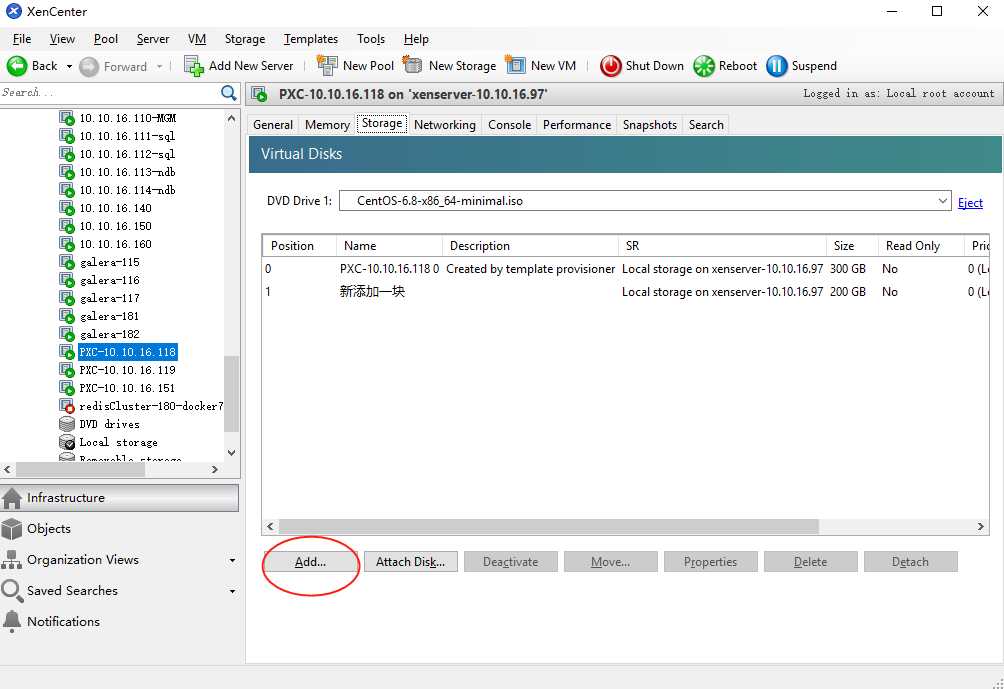Screen dimensions: 1004x689
Task: Click the Move... button
Action: tap(610, 562)
